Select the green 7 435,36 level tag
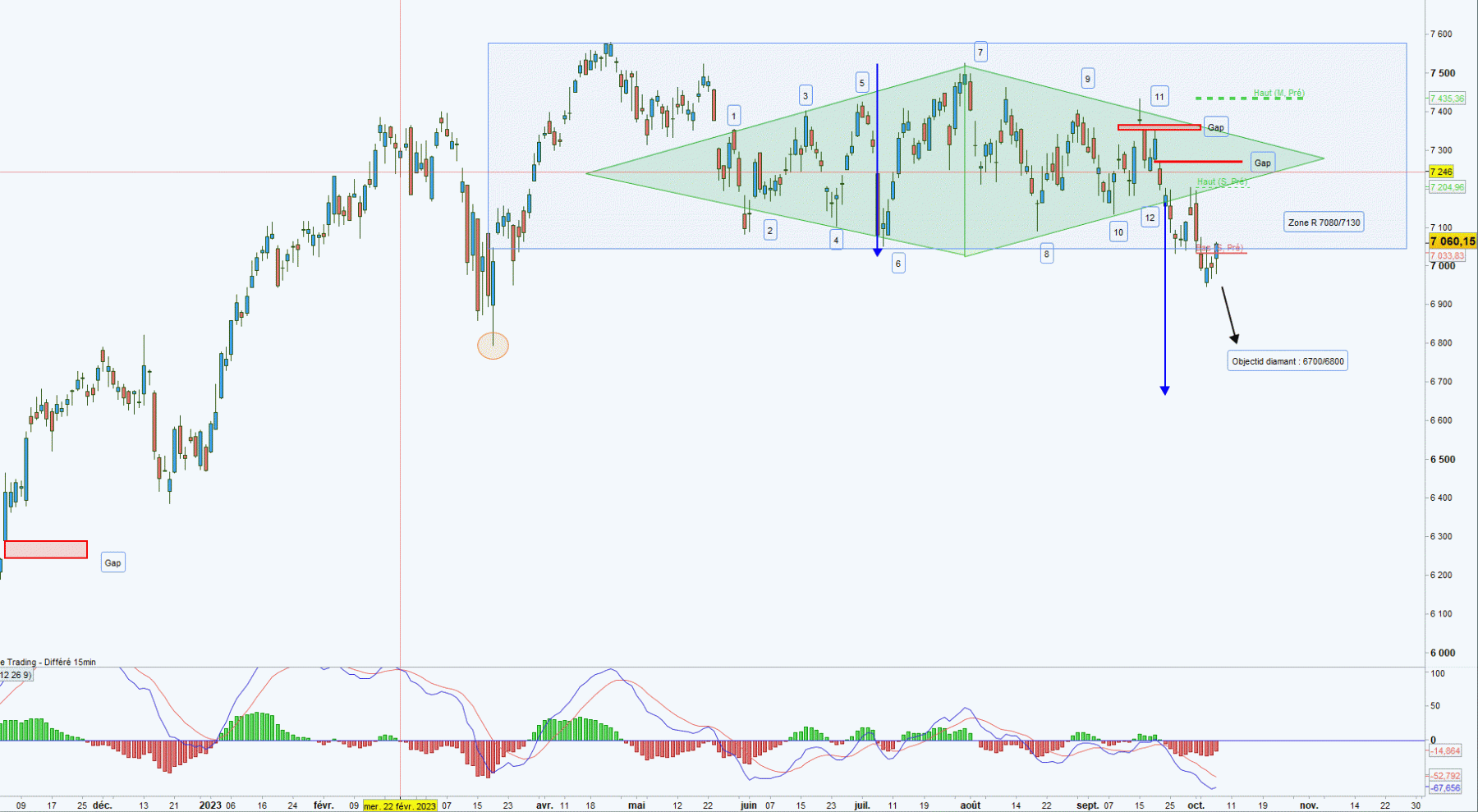This screenshot has height=812, width=1478. (1447, 99)
